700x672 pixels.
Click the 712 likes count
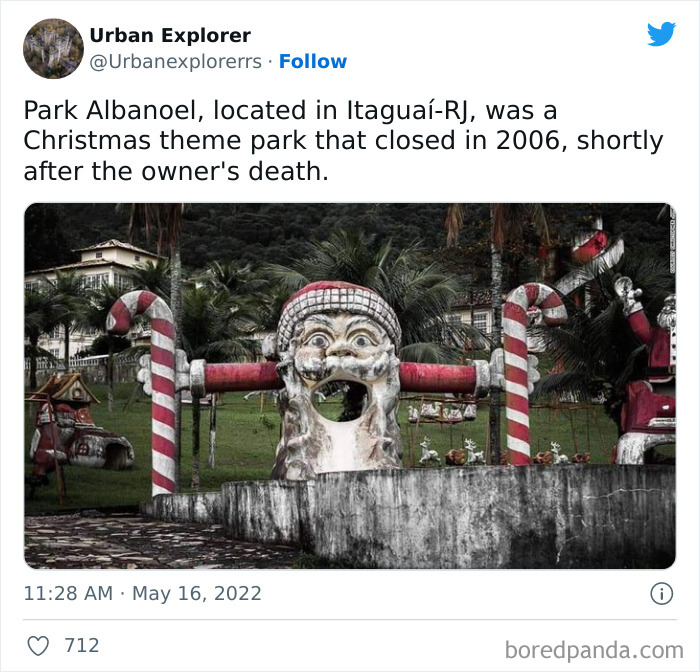pyautogui.click(x=82, y=646)
